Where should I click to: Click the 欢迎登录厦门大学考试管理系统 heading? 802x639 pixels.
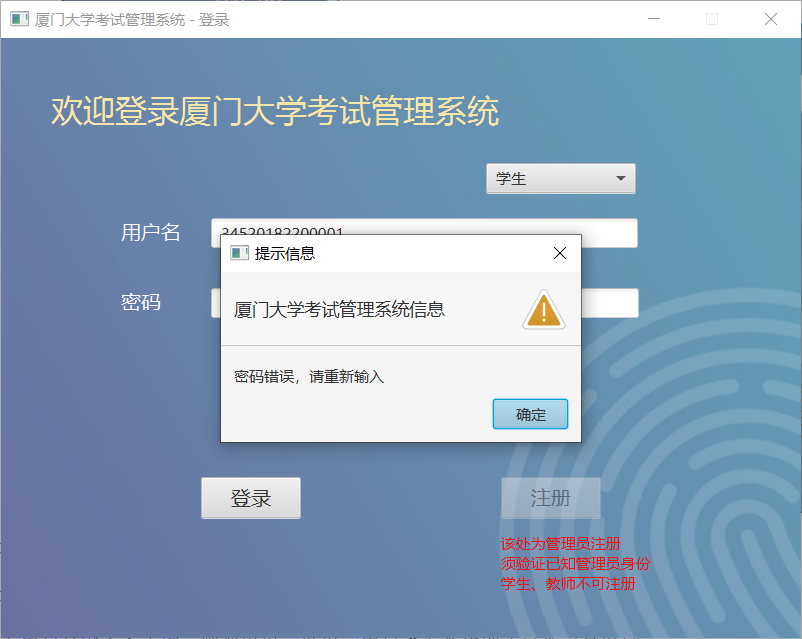pyautogui.click(x=275, y=111)
